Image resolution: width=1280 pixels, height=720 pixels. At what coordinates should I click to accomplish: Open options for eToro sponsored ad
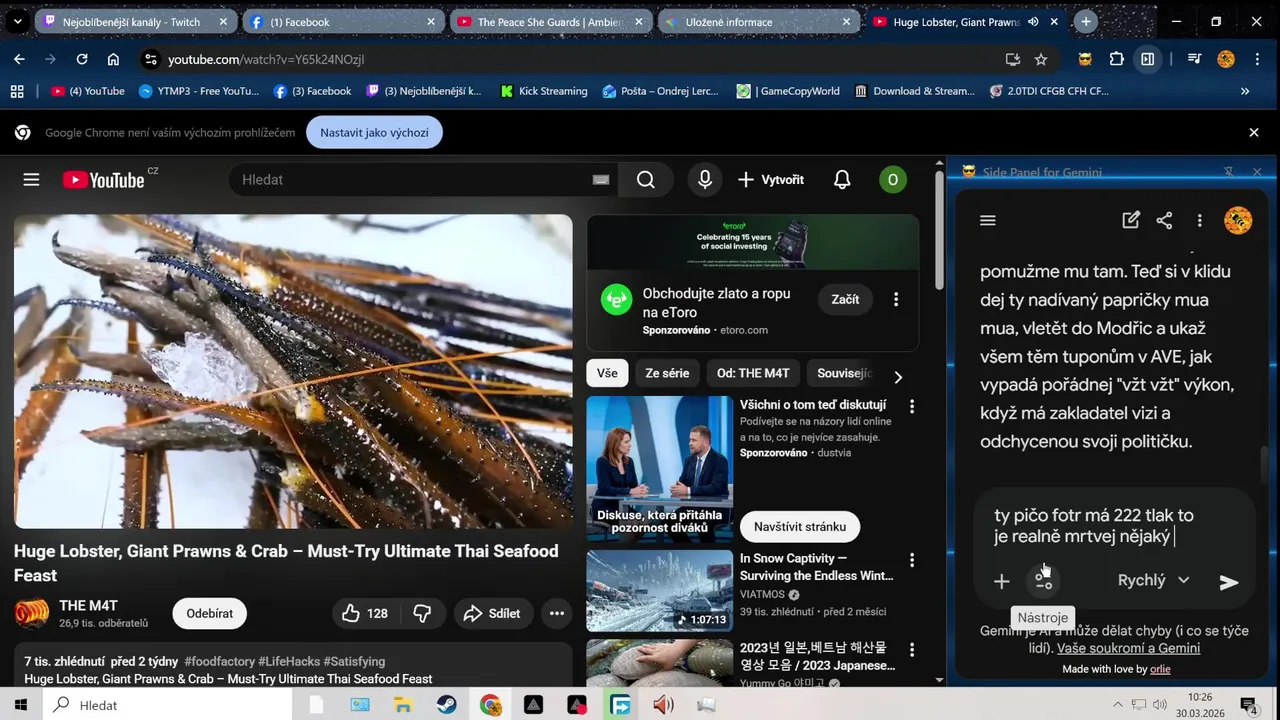tap(896, 299)
